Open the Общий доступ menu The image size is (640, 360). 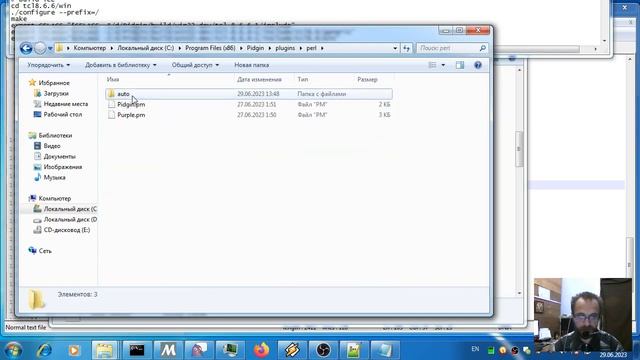point(195,65)
